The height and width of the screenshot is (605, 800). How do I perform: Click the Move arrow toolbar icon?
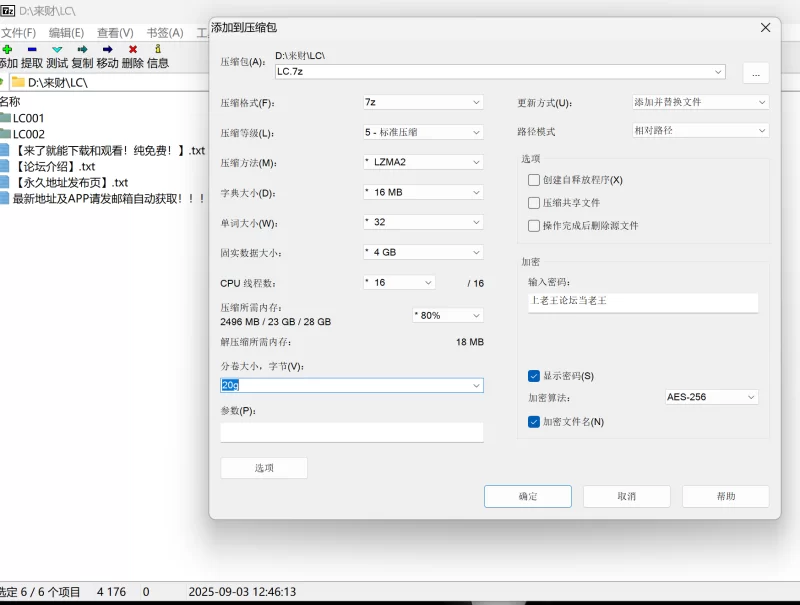pos(107,49)
